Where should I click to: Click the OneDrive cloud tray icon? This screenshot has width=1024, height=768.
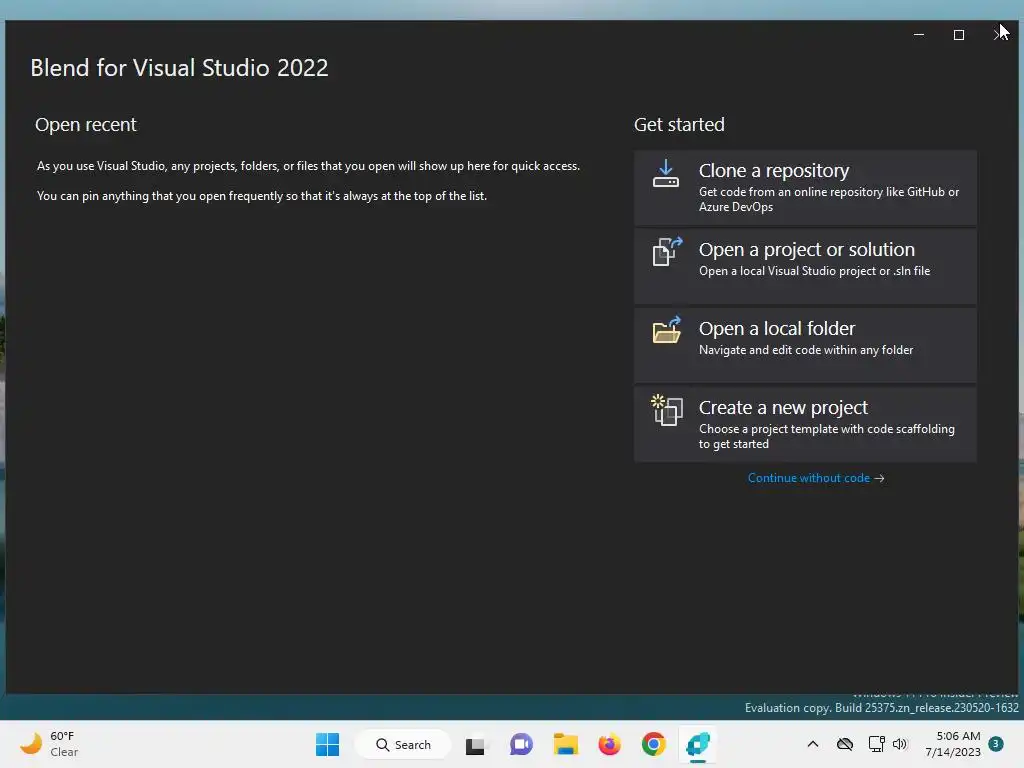[845, 744]
